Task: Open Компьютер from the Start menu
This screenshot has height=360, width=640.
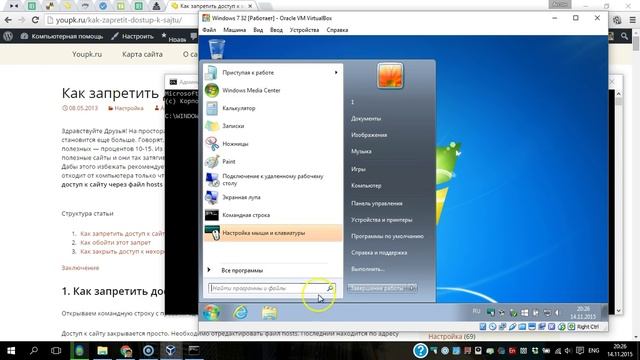Action: (x=366, y=185)
